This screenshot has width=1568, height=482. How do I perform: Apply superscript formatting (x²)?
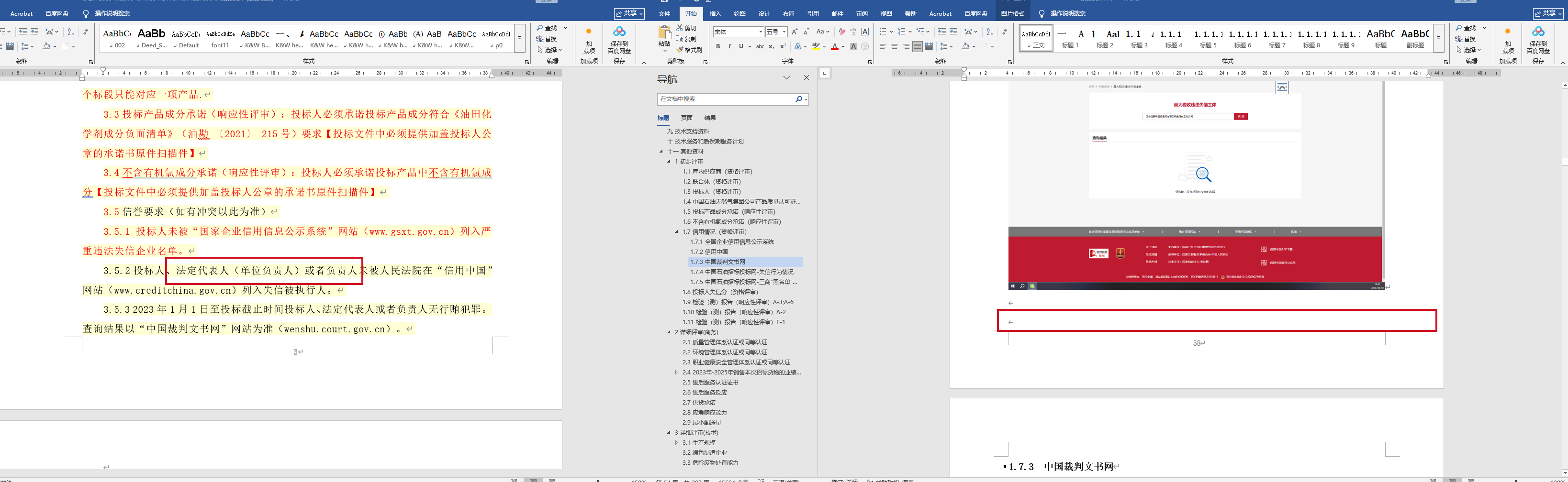[783, 46]
